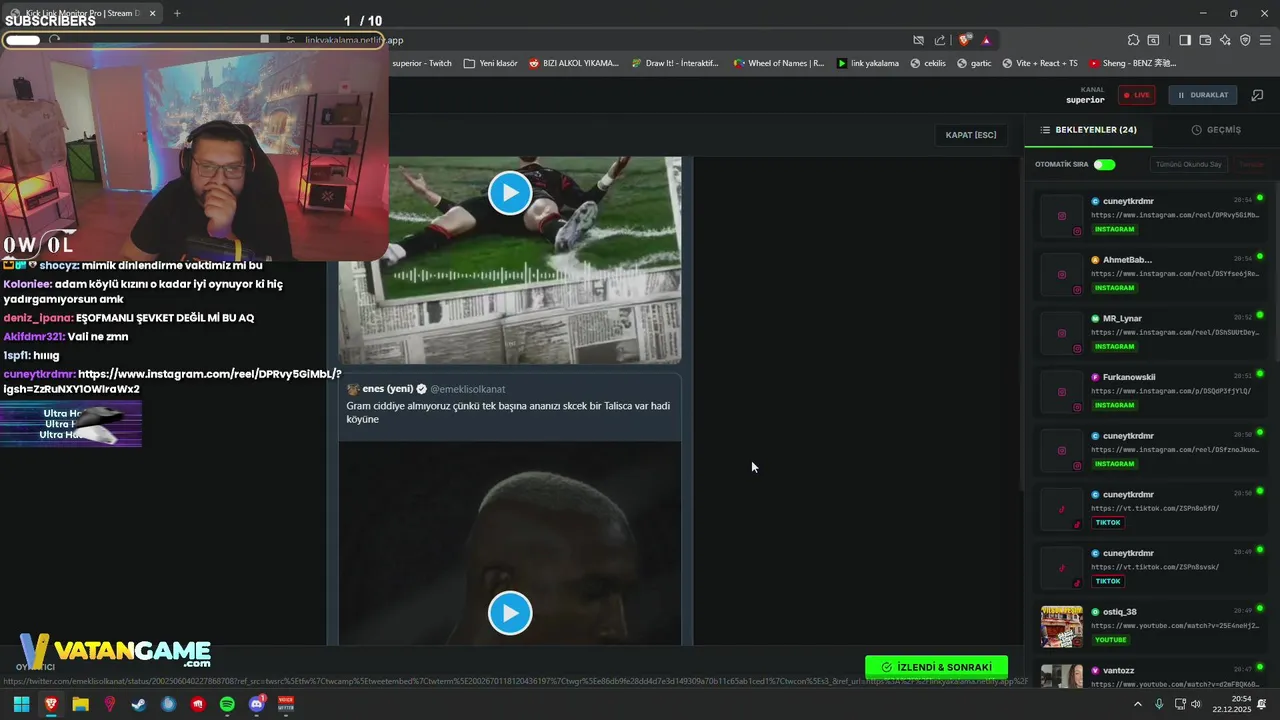Open the Sheng - BENZ YouTube bookmark
This screenshot has width=1280, height=720.
pos(1133,63)
